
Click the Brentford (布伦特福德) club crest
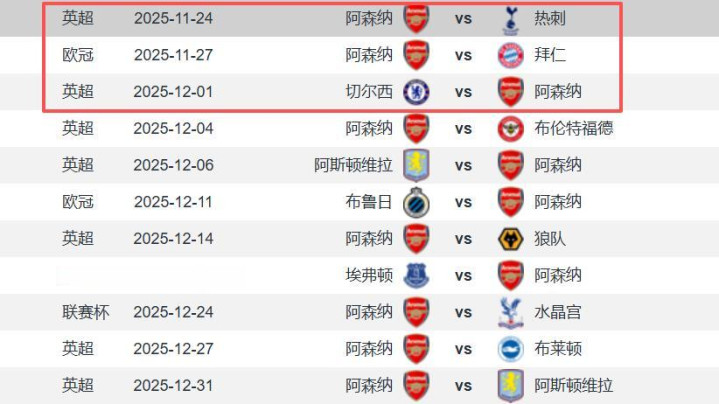tap(511, 128)
